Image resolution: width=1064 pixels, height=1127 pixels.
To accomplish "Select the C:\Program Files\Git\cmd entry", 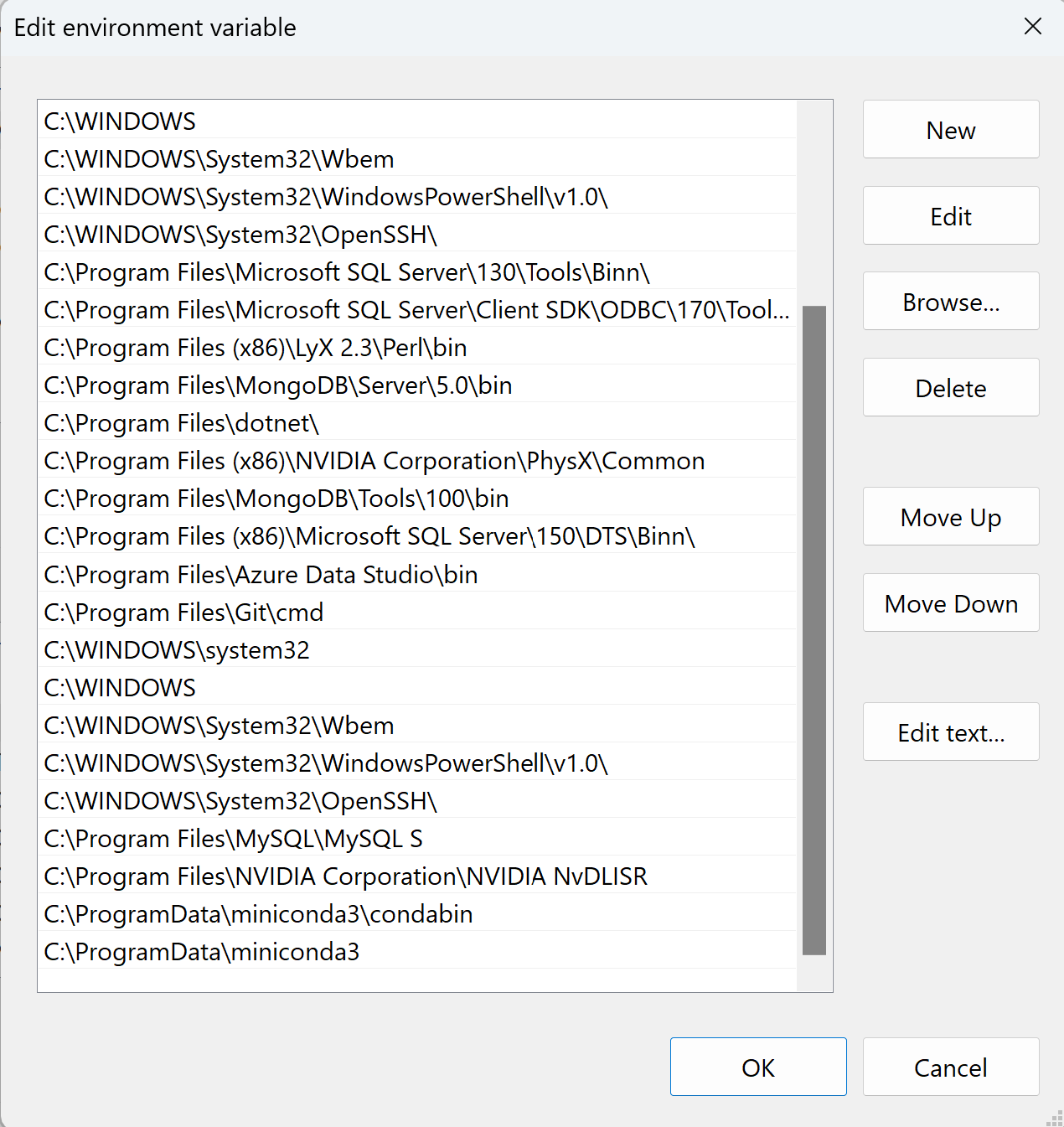I will pyautogui.click(x=184, y=613).
